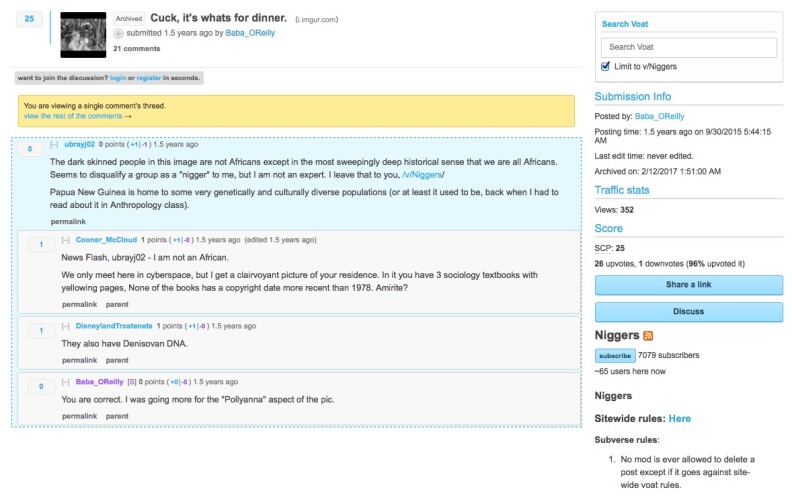Click the vote box beside Baba_OReilly's comment
Image resolution: width=792 pixels, height=496 pixels.
[x=41, y=386]
